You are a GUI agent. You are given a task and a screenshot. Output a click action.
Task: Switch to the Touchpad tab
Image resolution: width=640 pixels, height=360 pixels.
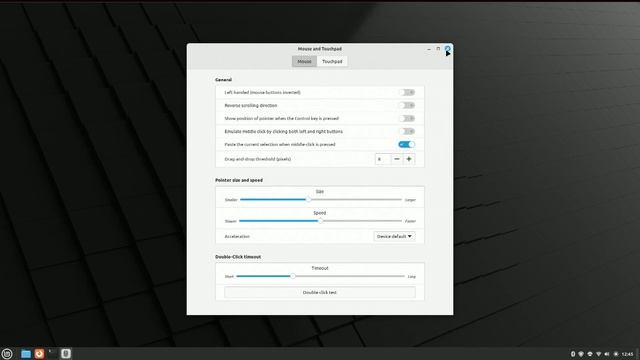[332, 61]
